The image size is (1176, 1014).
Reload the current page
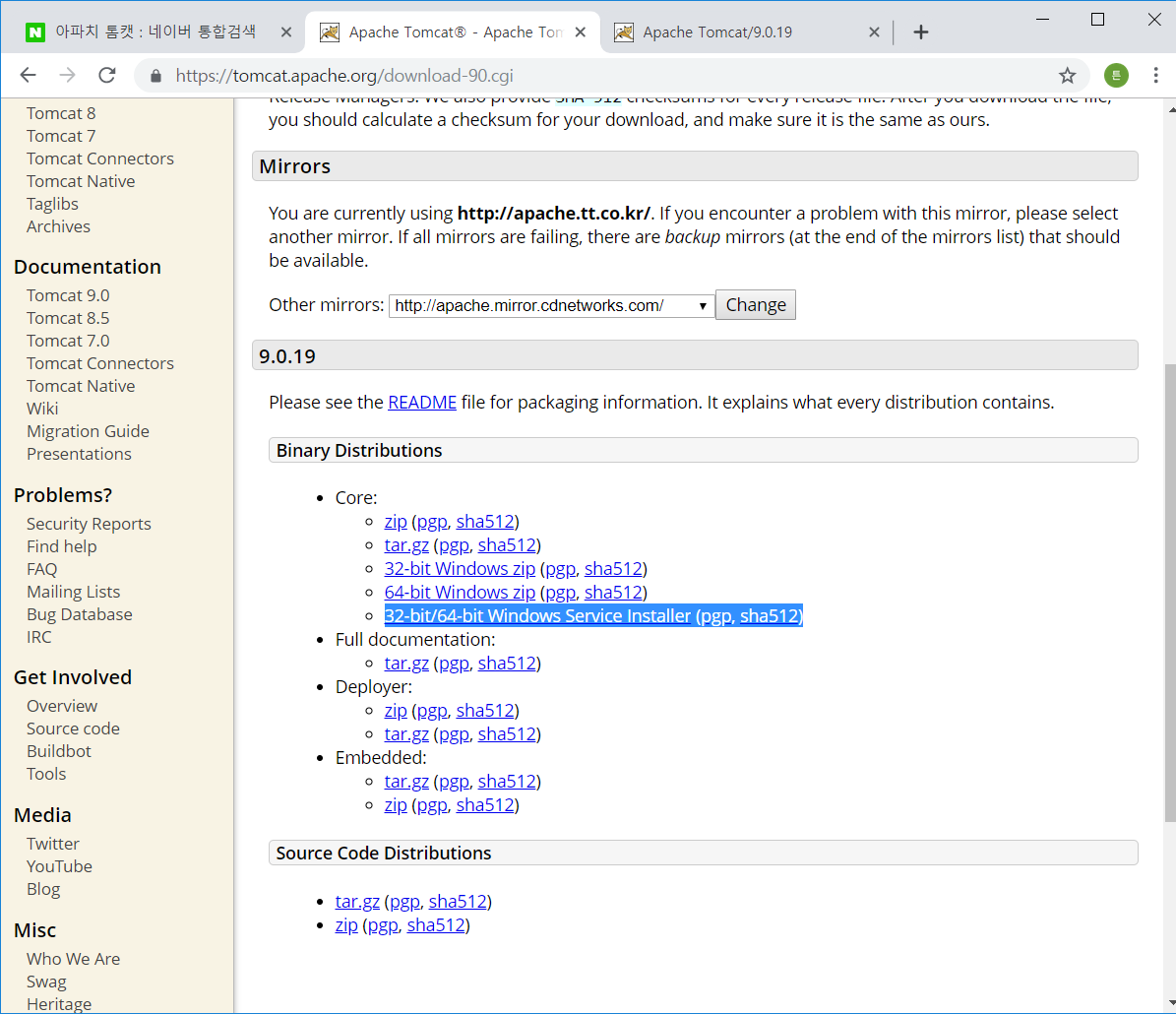(x=107, y=75)
